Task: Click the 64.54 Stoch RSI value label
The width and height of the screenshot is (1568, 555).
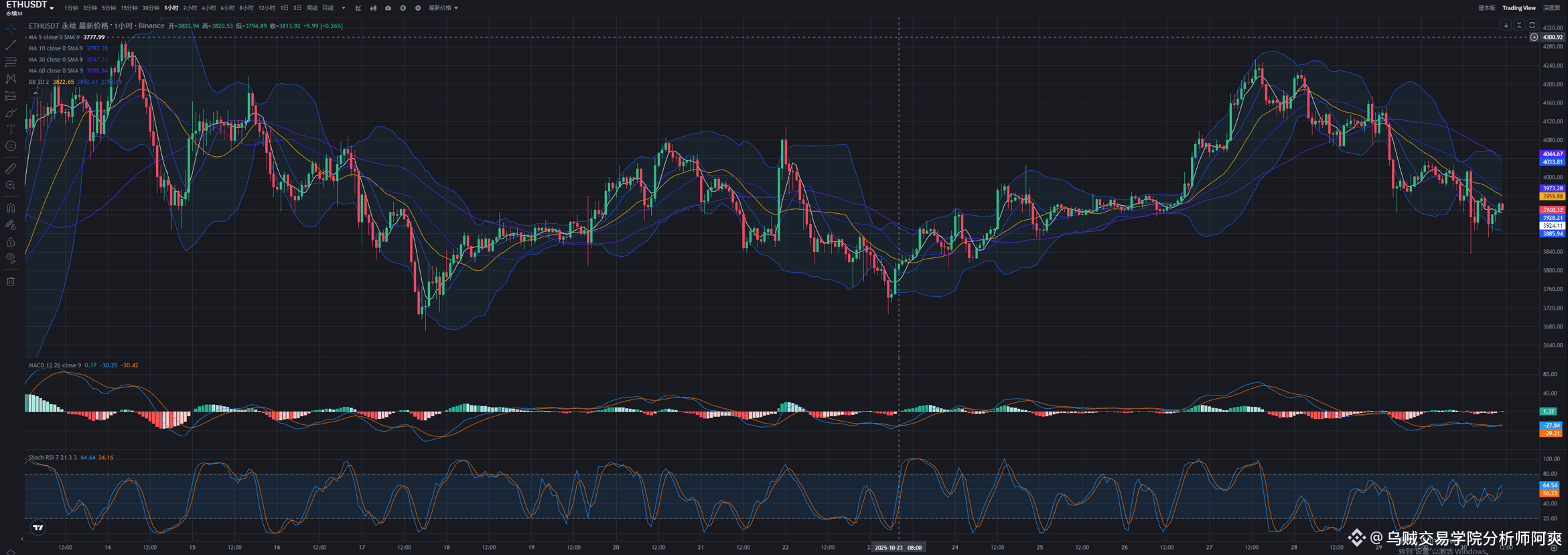Action: point(1549,485)
